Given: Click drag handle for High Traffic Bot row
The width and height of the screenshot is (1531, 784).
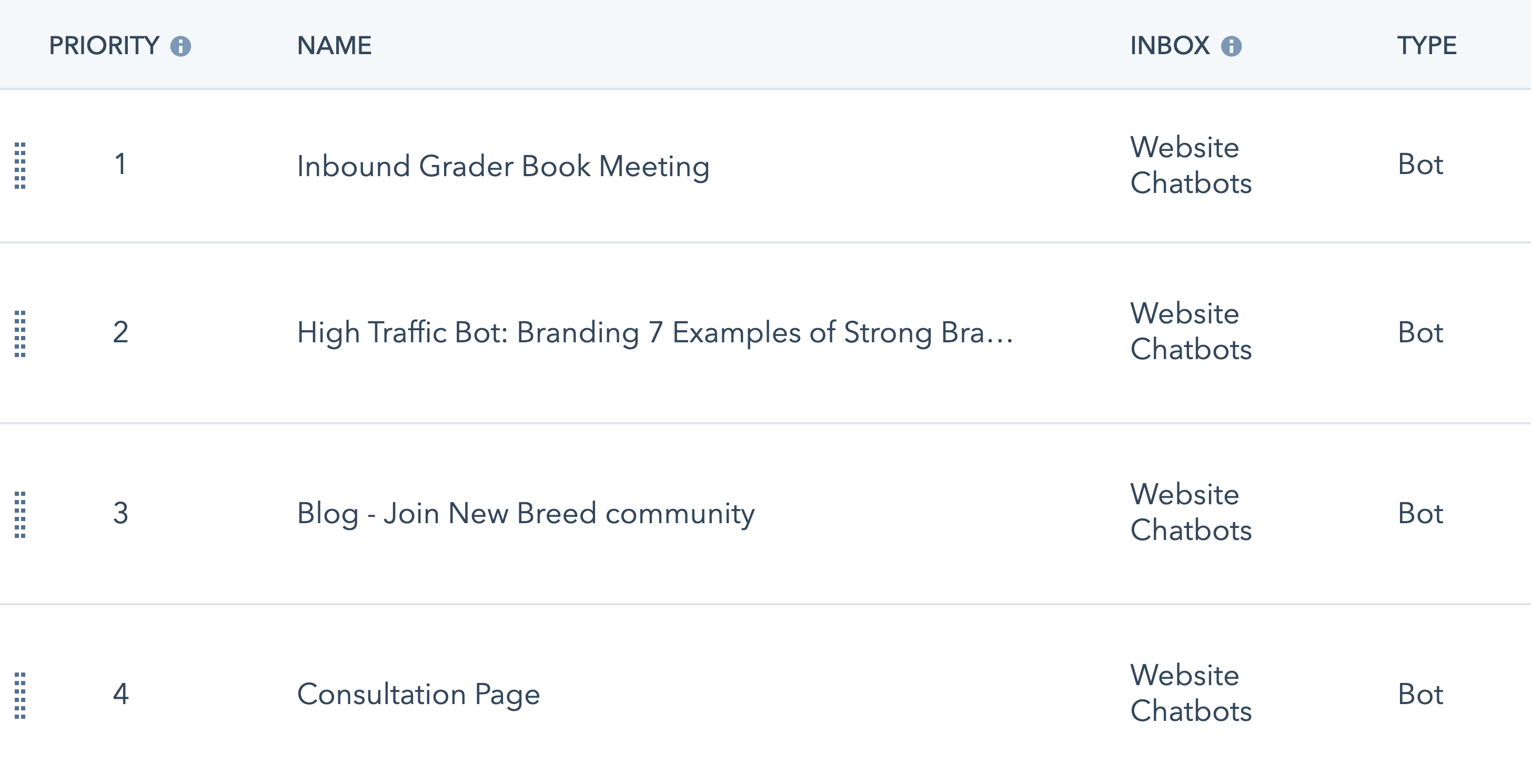Looking at the screenshot, I should click(20, 333).
